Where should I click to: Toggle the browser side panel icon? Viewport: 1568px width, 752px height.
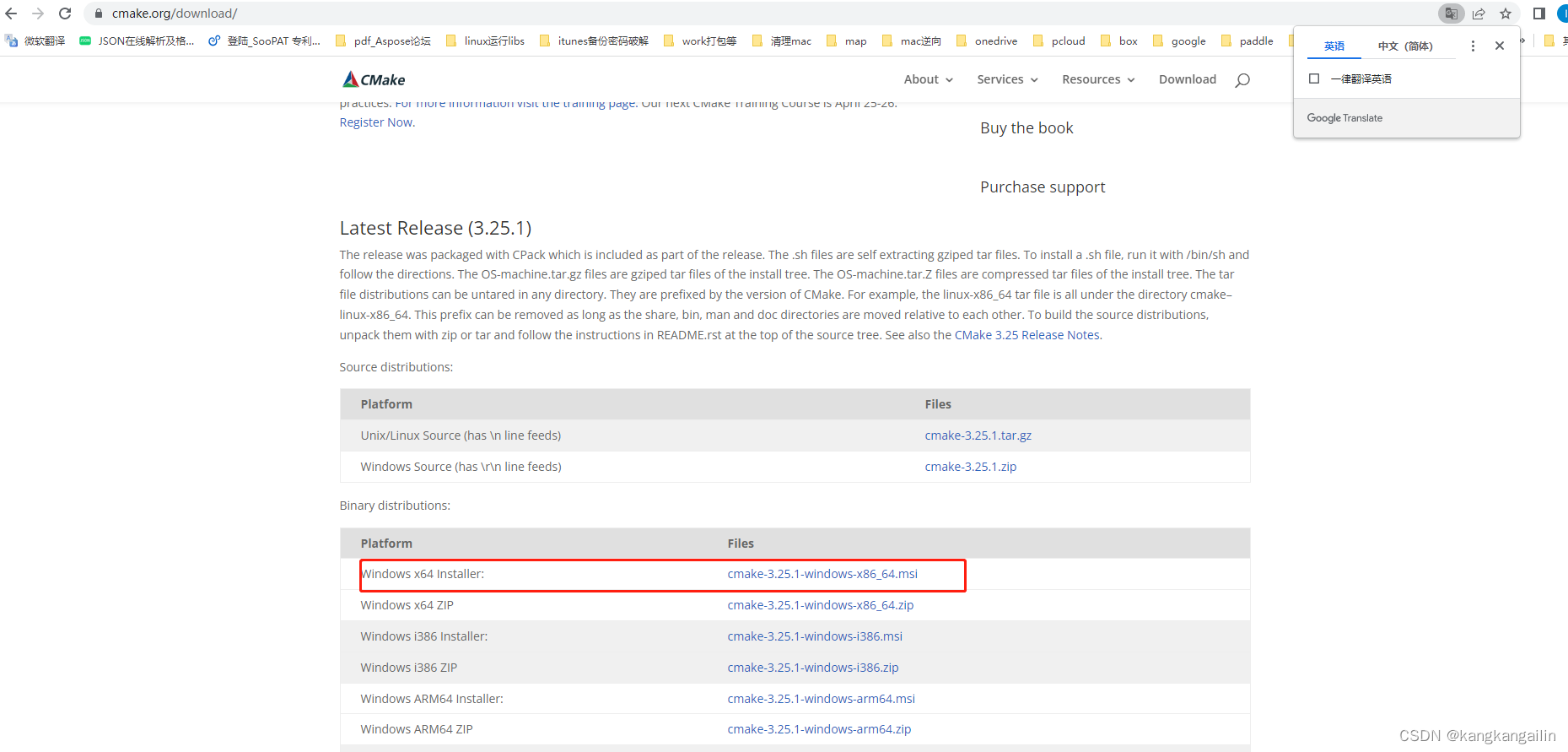[1539, 14]
